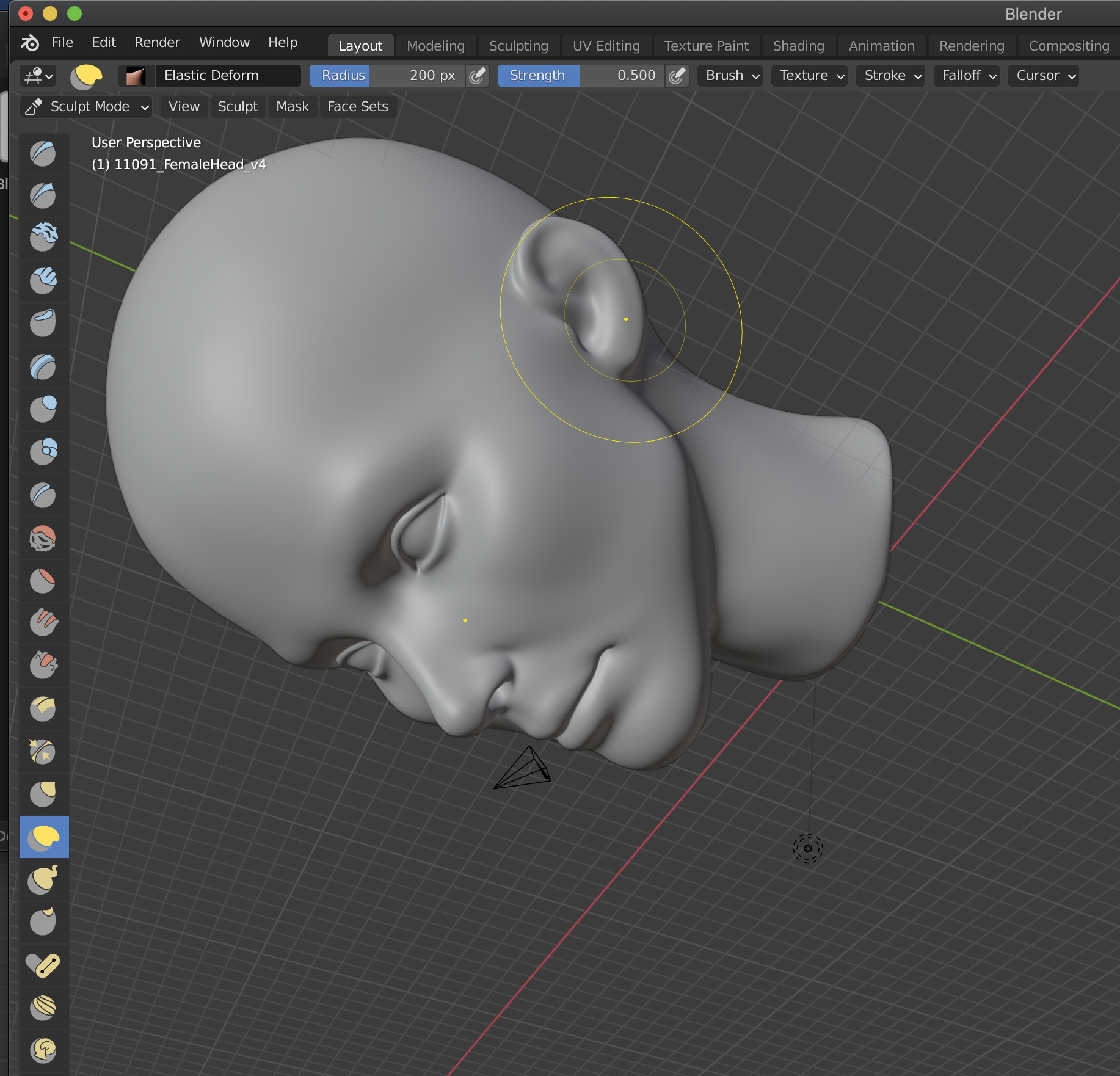Toggle pen pressure for Strength

(677, 76)
